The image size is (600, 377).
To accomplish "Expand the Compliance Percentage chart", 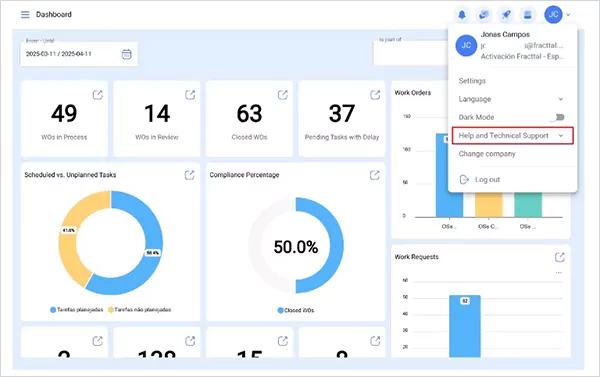I will (375, 175).
